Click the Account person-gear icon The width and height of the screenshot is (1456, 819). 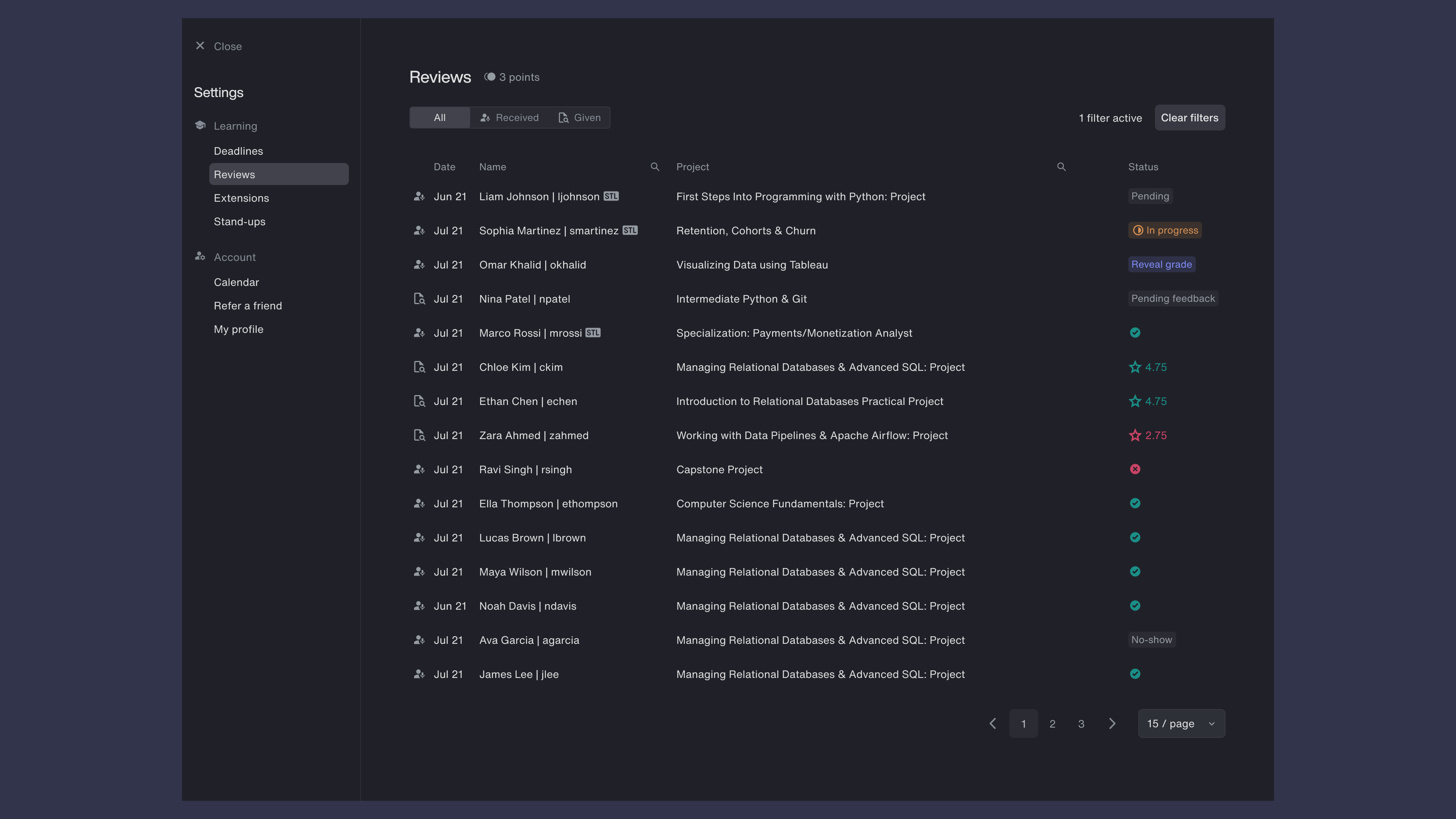point(200,257)
